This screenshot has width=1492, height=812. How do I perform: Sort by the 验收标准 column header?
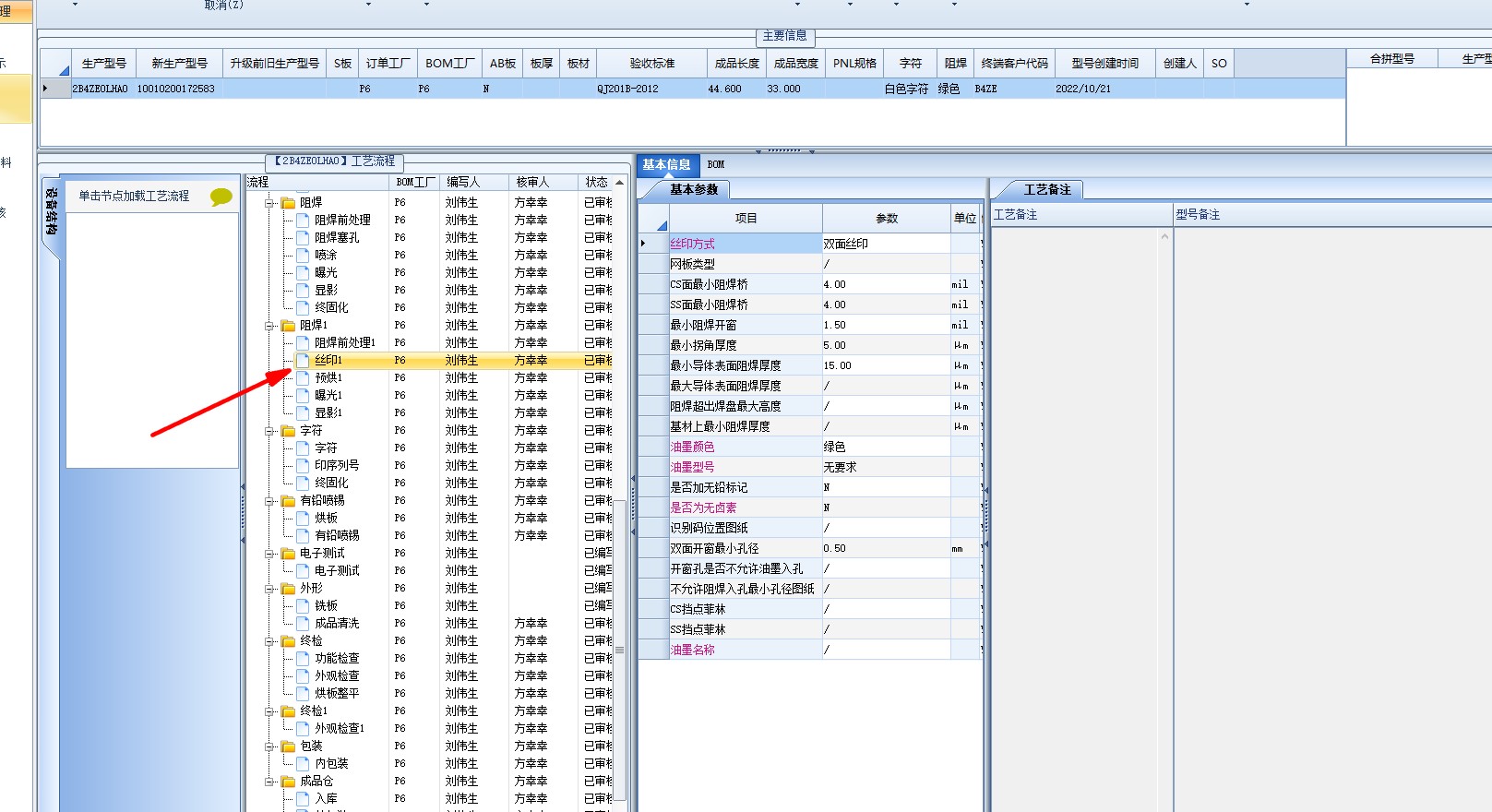pyautogui.click(x=652, y=63)
